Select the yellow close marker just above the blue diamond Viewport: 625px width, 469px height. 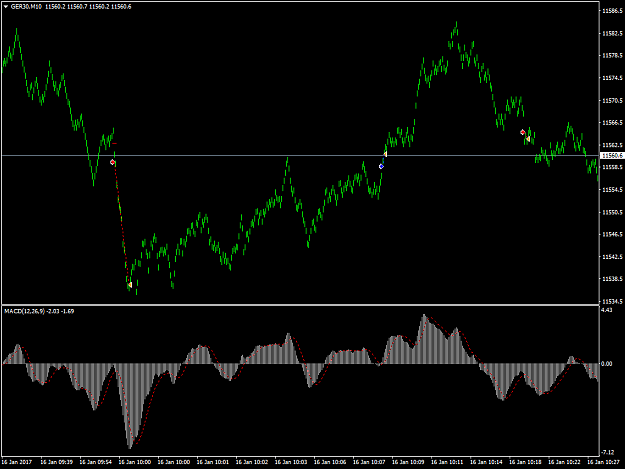(385, 154)
